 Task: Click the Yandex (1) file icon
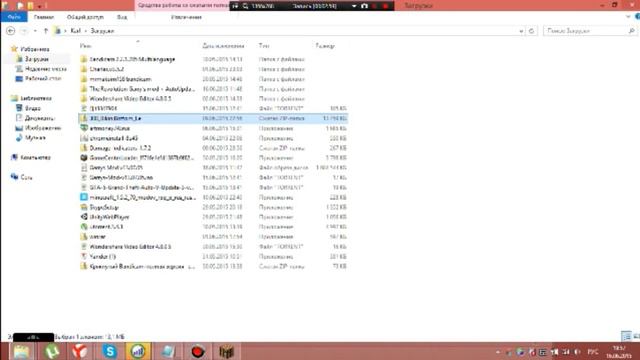point(84,257)
